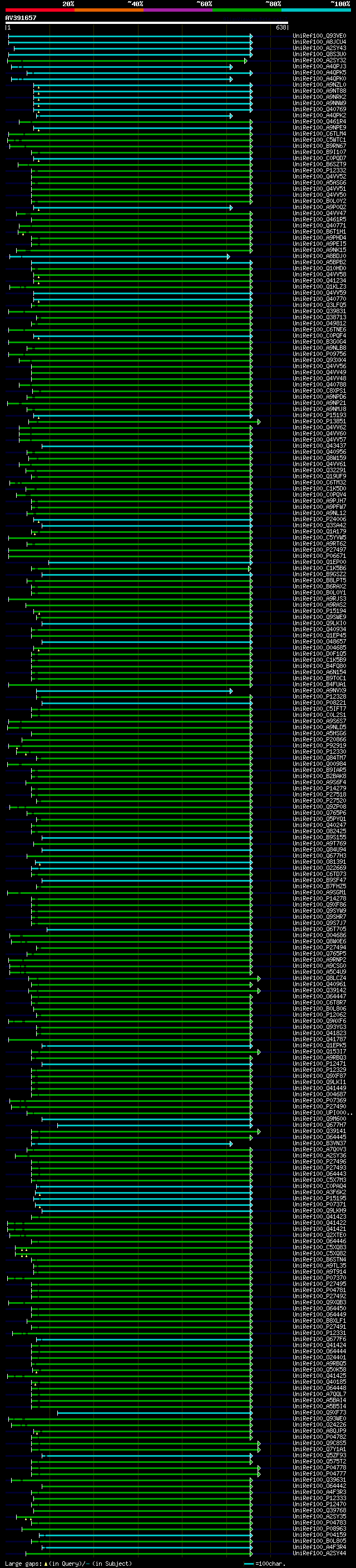The image size is (356, 1568).
Task: Click UniRef100_P15194 label
Action: (319, 611)
